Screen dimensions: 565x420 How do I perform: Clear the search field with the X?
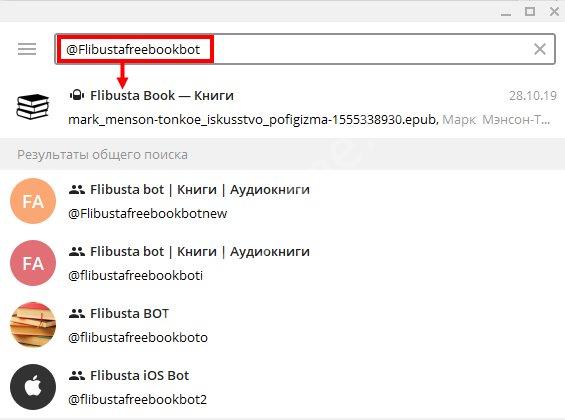(539, 49)
